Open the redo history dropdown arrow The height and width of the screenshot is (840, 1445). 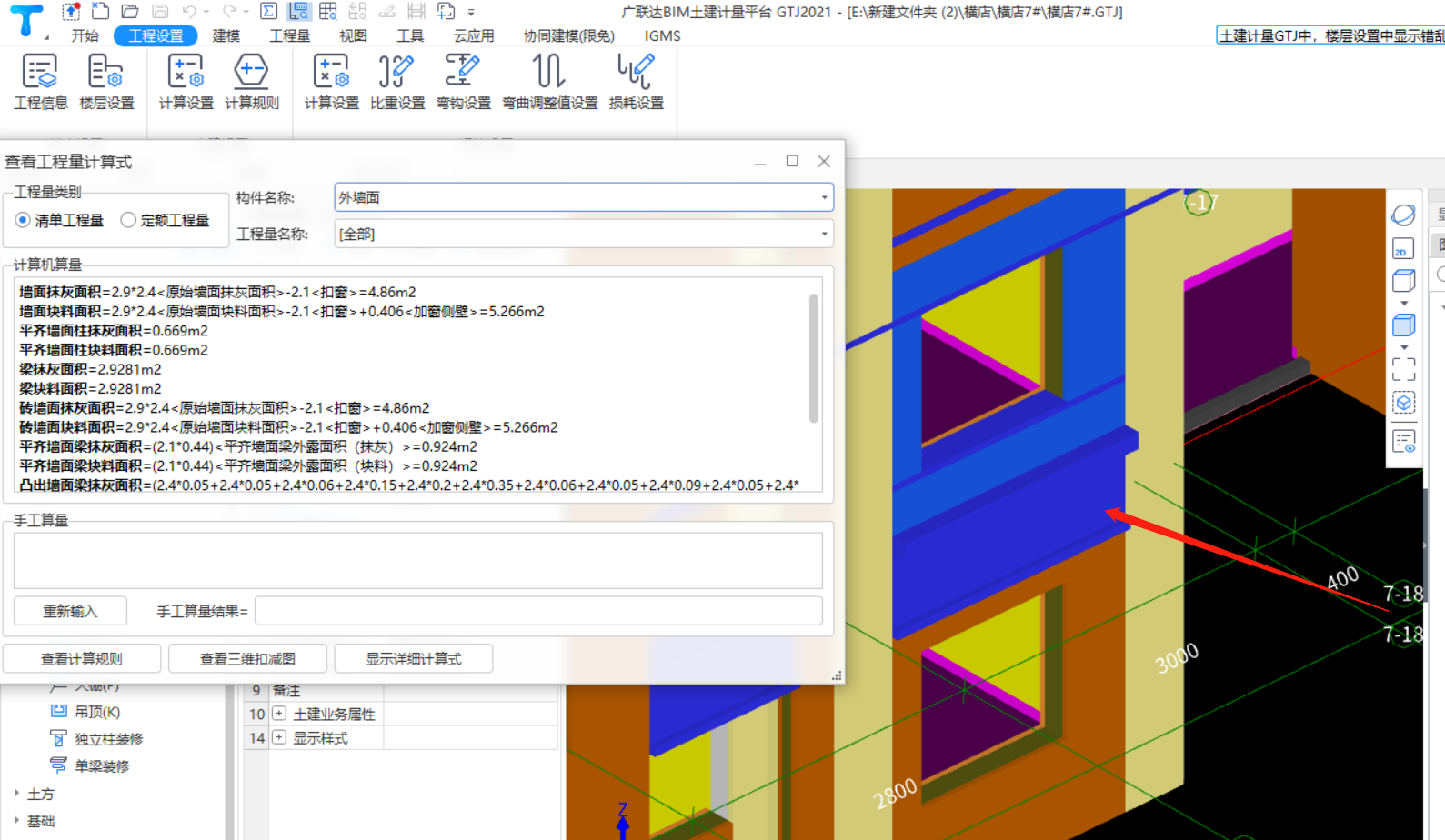(x=246, y=13)
